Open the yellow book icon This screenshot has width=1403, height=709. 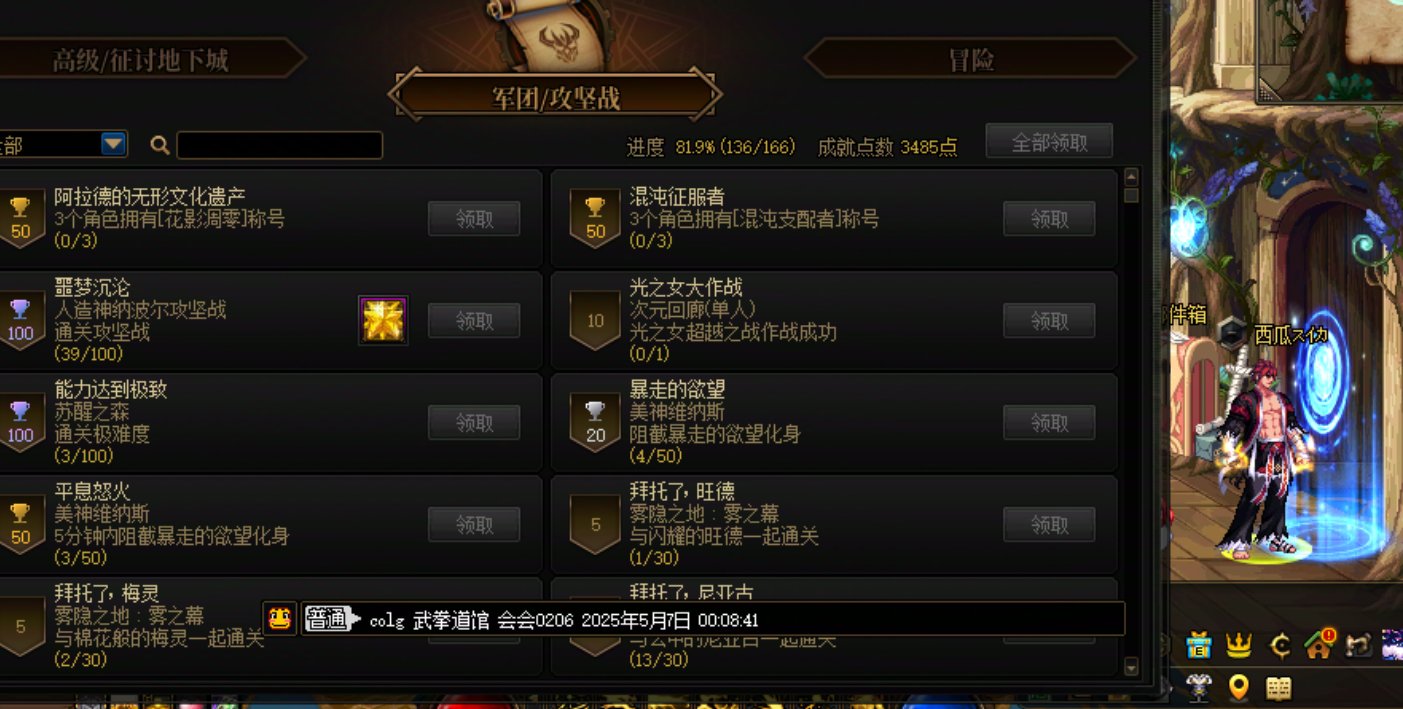coord(1278,687)
